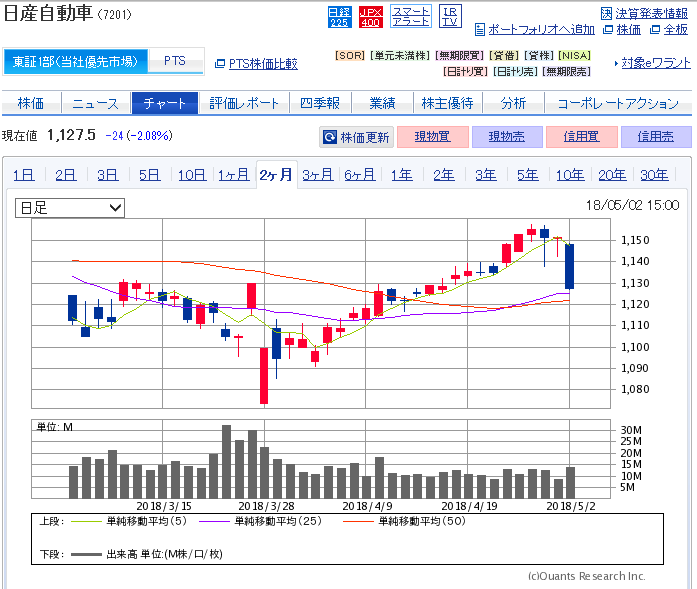Open the 分析 tab

513,103
